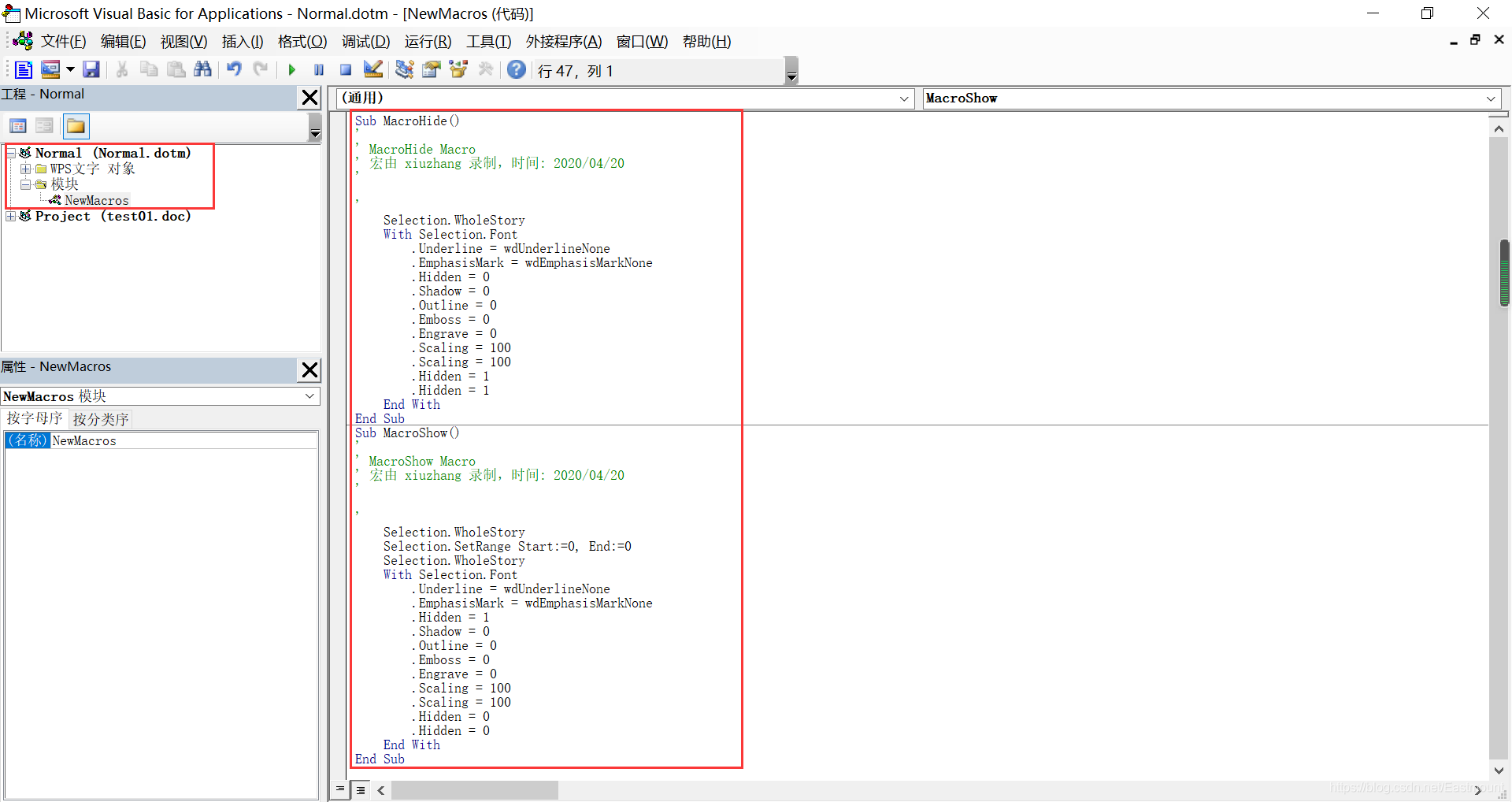The height and width of the screenshot is (802, 1512).
Task: Save Normal.dotm with the floppy disk icon
Action: (91, 70)
